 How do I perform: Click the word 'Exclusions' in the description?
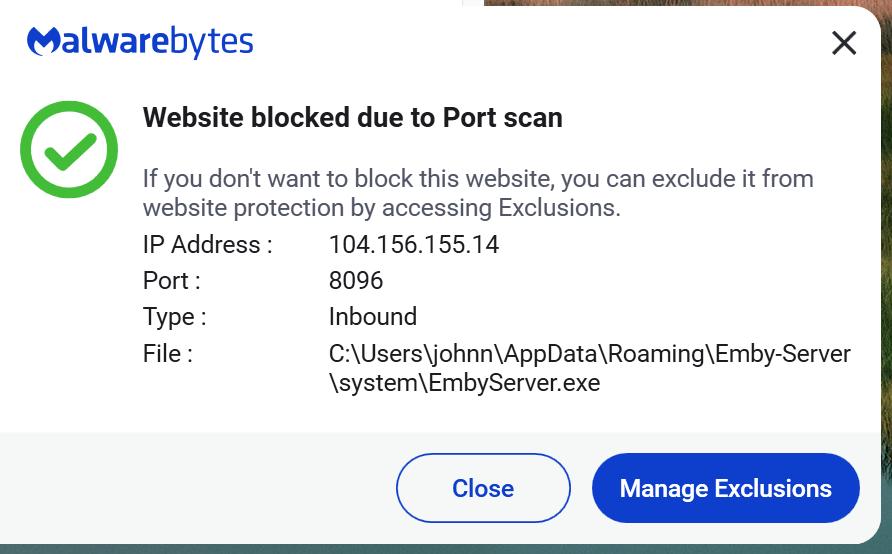(559, 208)
